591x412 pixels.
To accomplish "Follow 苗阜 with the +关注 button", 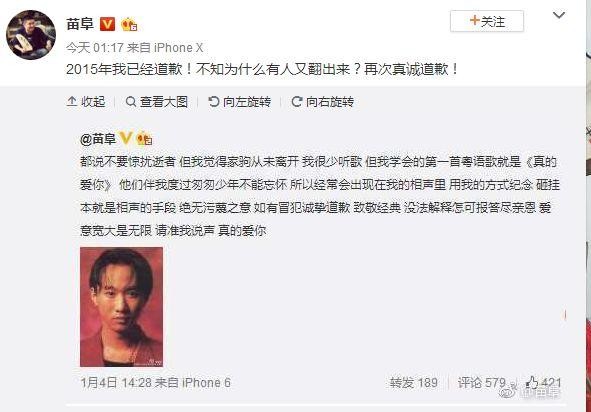I will (x=487, y=21).
